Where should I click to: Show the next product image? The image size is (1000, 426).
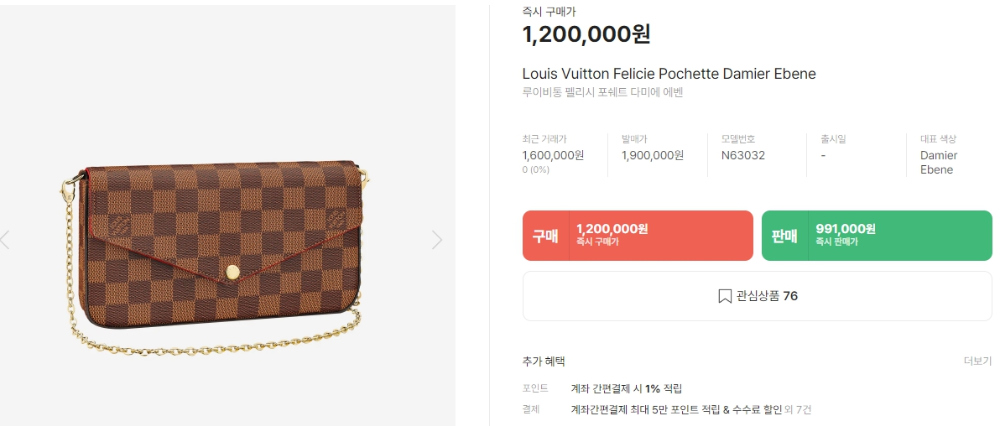click(437, 240)
